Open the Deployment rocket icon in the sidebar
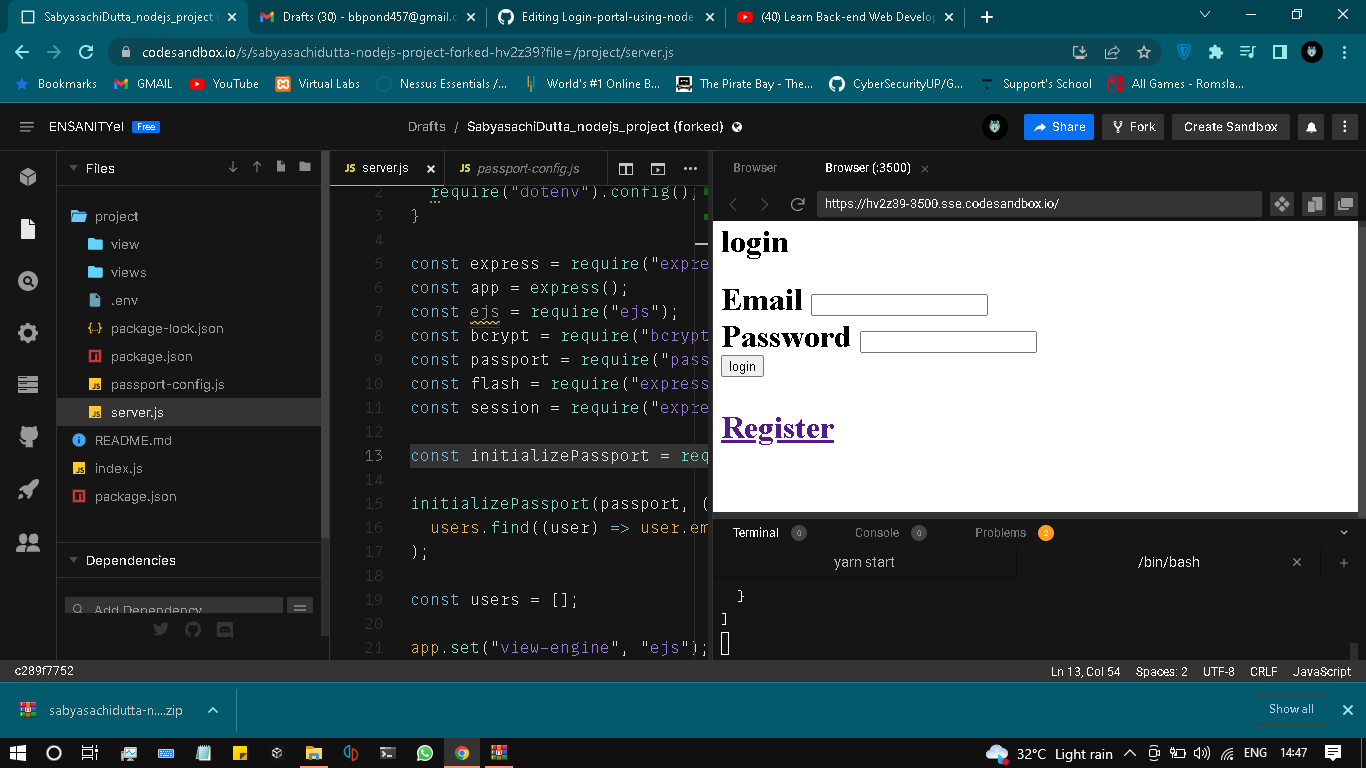Screen dimensions: 1366x768 (x=27, y=489)
